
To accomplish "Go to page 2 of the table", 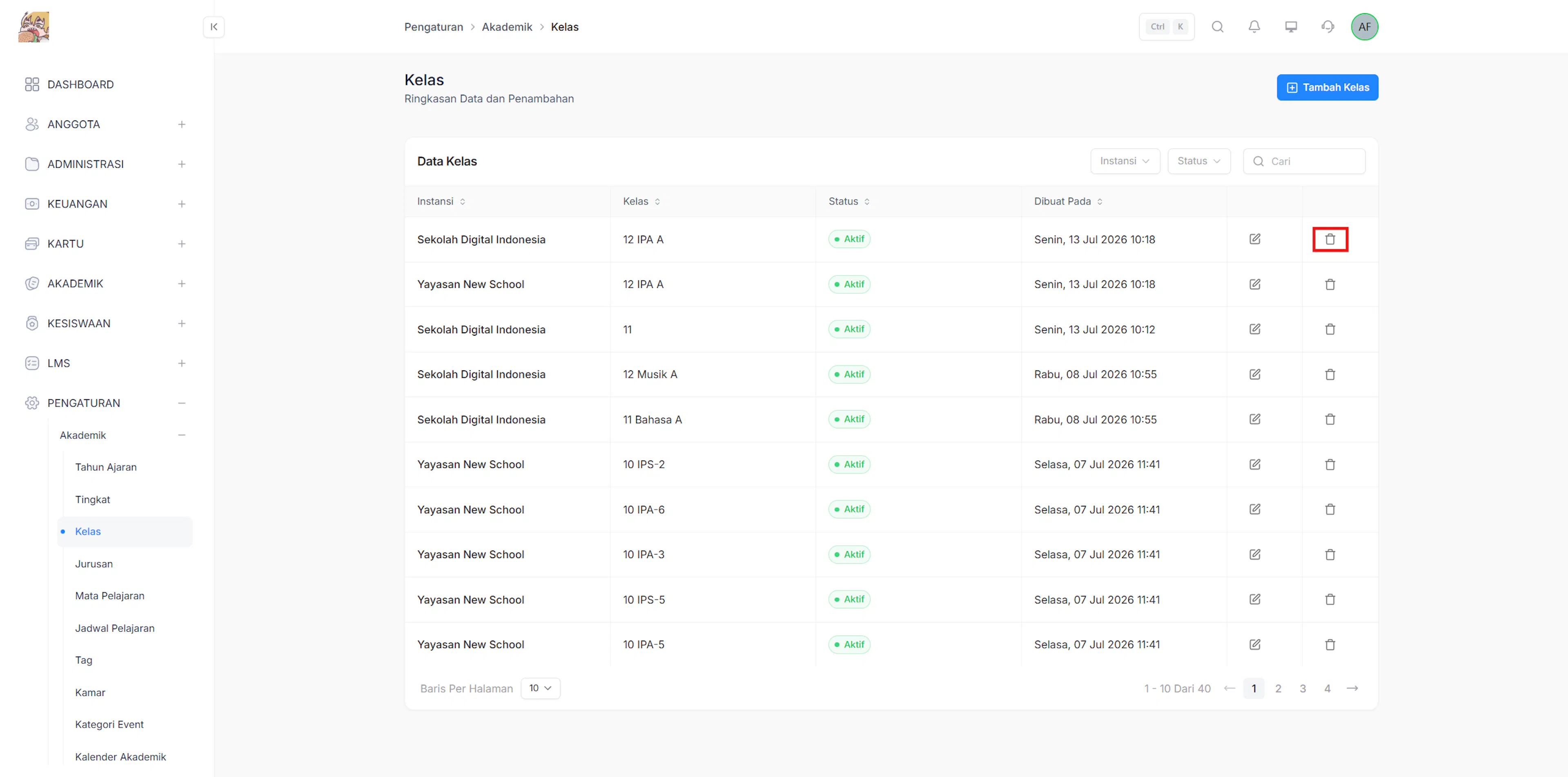I will (1278, 688).
